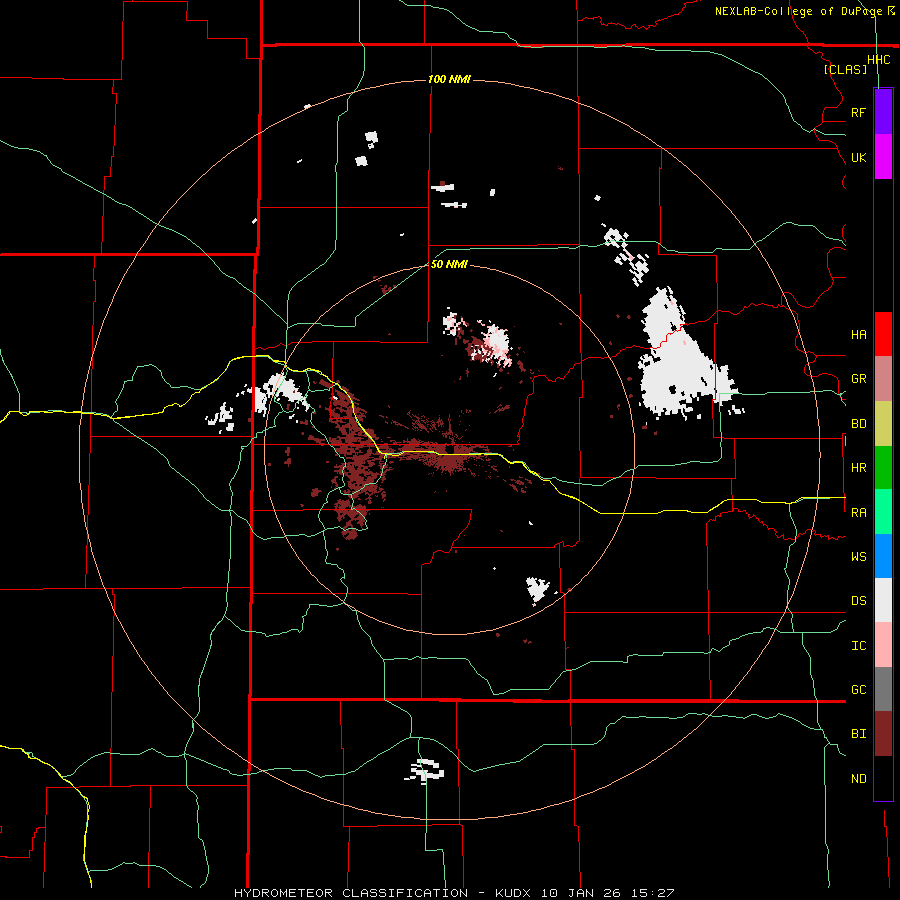The height and width of the screenshot is (900, 900).
Task: Click the "UK" legend label
Action: click(x=858, y=157)
